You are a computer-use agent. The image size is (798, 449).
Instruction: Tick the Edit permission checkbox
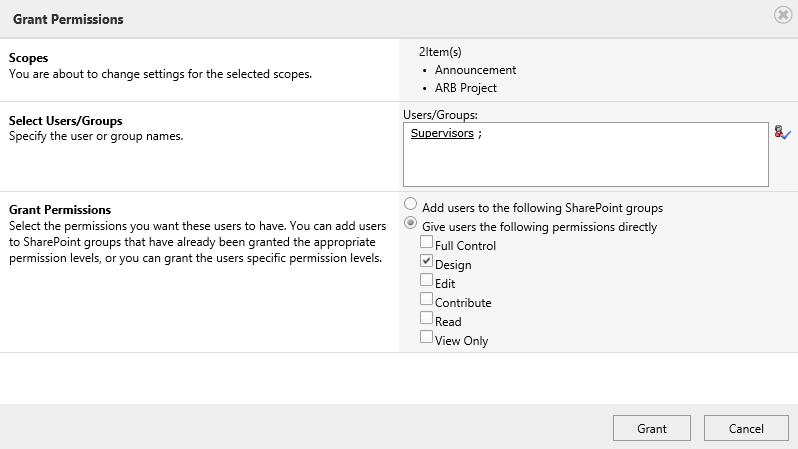click(x=426, y=280)
